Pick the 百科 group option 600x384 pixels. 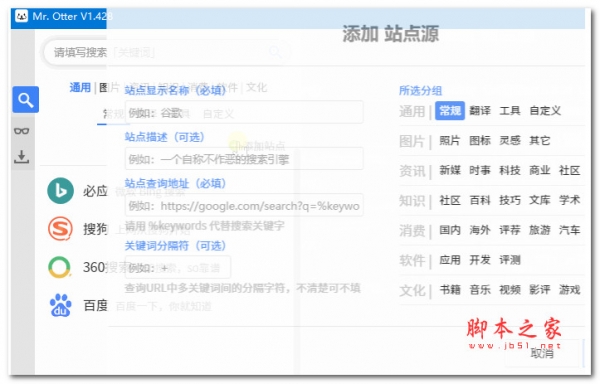pos(480,200)
